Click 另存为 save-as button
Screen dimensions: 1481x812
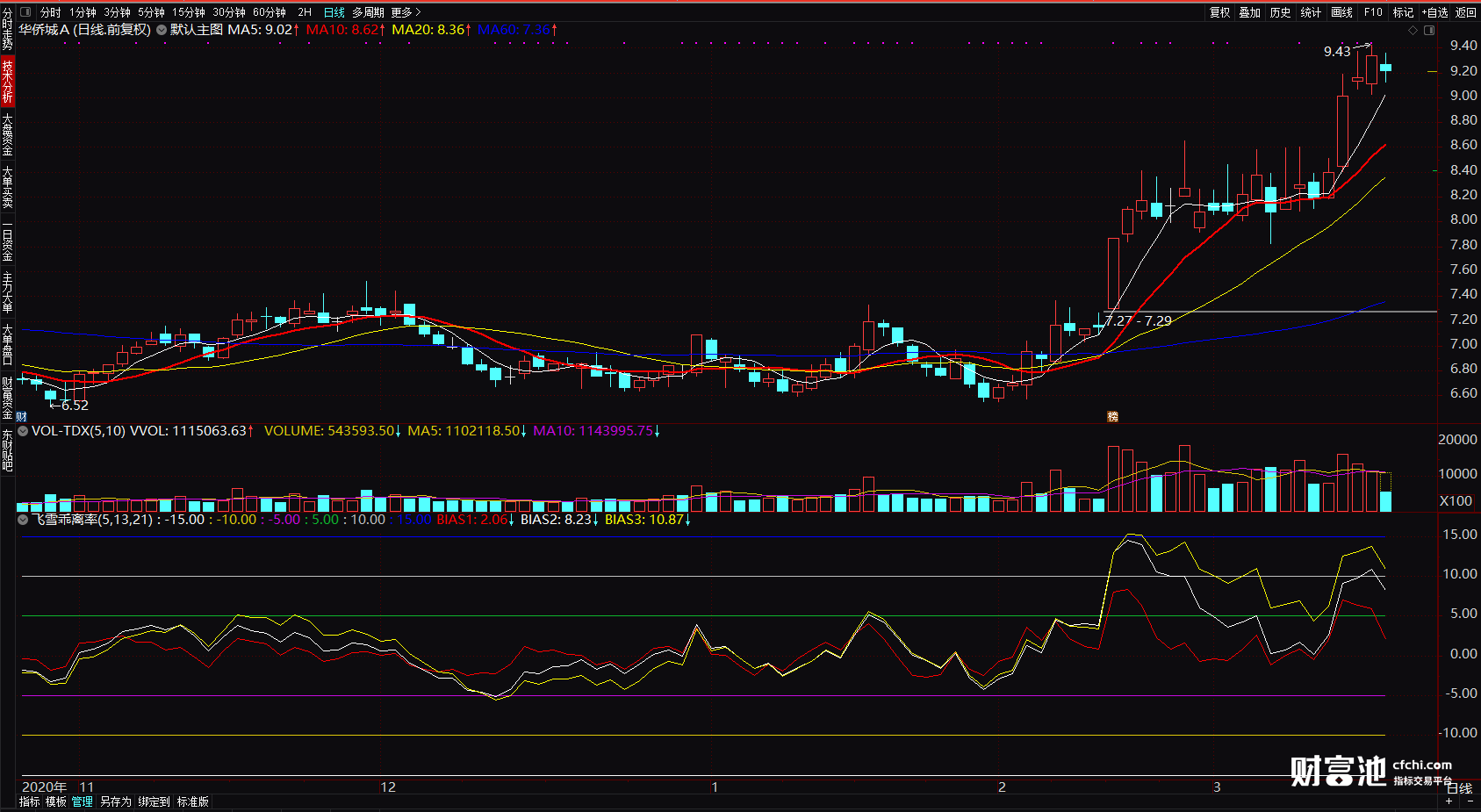point(115,801)
